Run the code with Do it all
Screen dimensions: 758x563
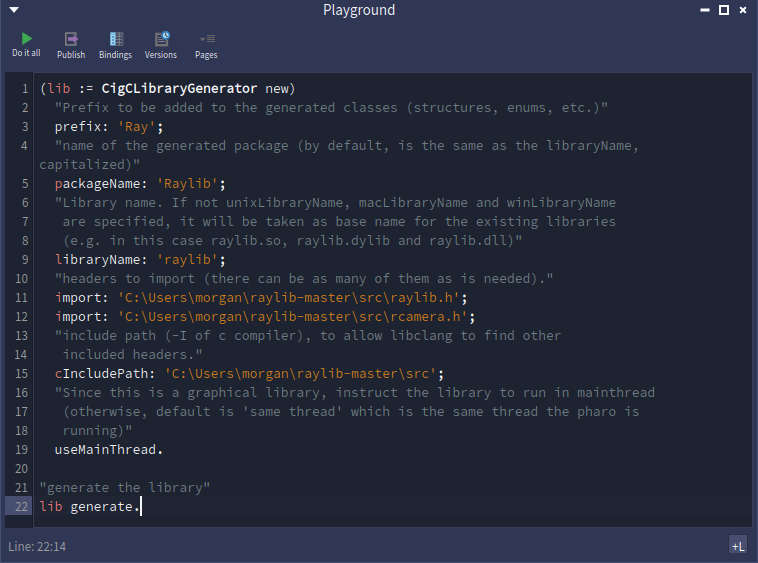26,45
